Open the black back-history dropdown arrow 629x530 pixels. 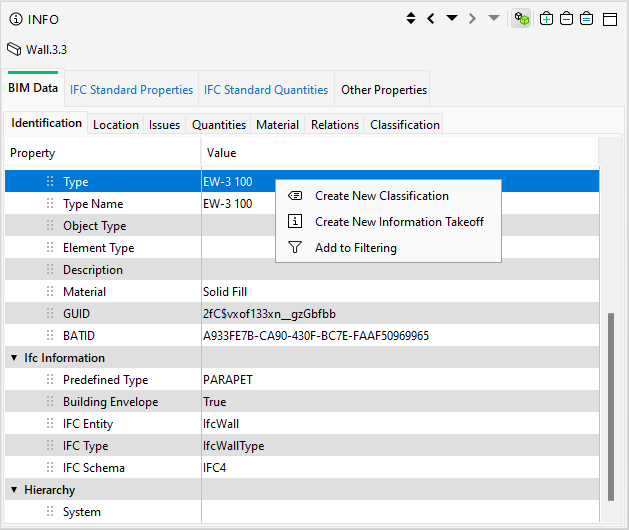451,19
